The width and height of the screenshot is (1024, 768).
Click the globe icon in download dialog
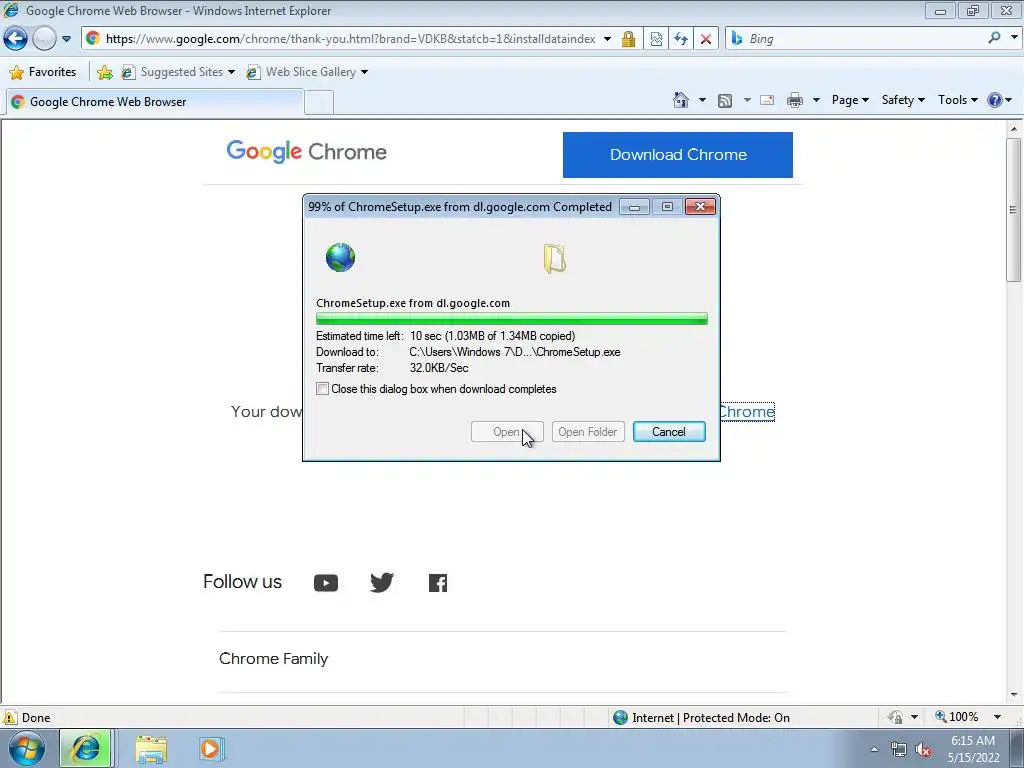pyautogui.click(x=340, y=257)
